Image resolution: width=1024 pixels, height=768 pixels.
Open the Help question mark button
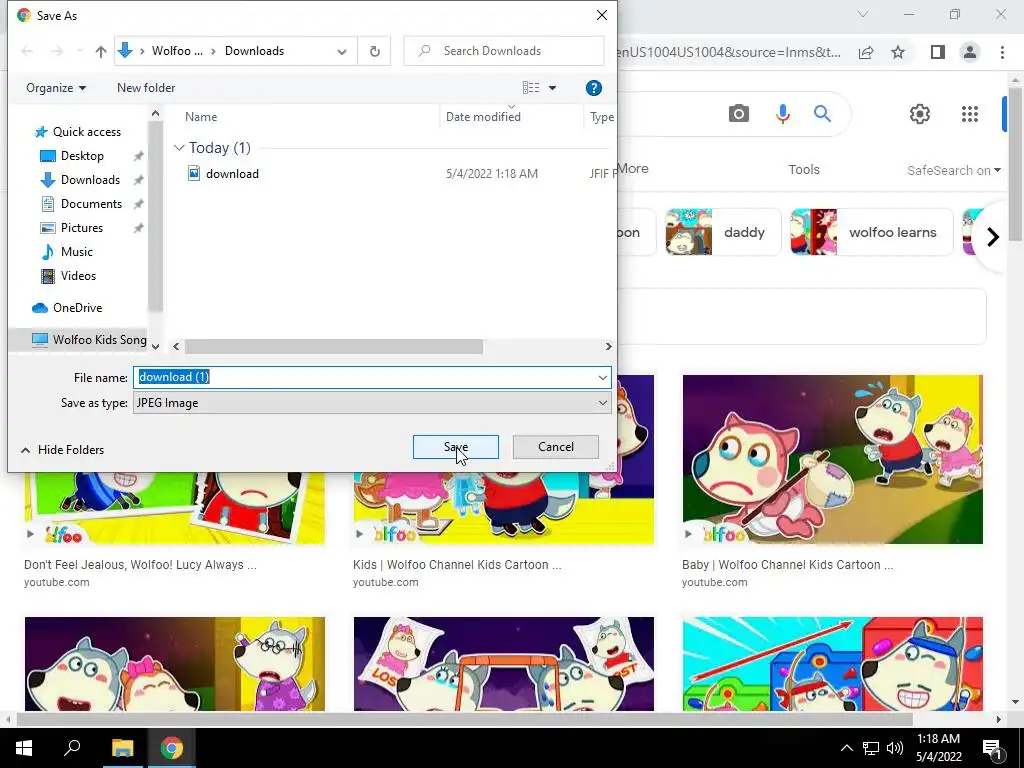point(593,88)
